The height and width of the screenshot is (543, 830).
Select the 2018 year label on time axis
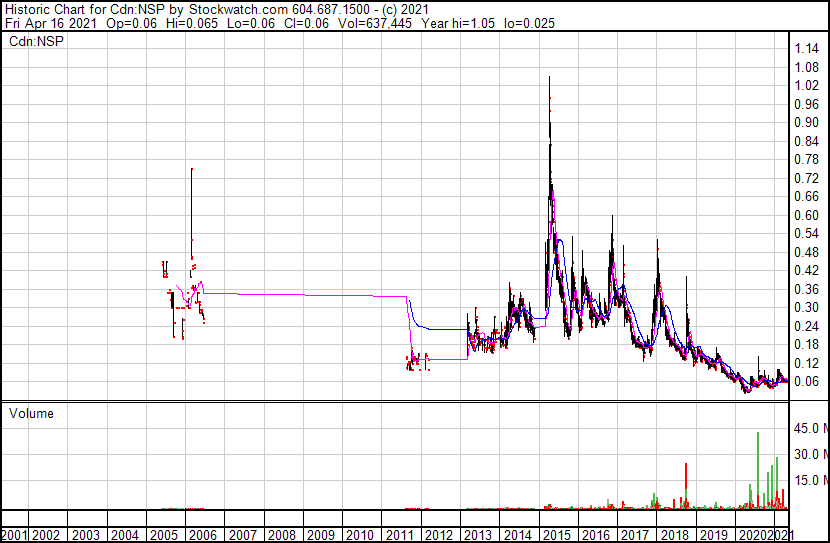(x=675, y=535)
